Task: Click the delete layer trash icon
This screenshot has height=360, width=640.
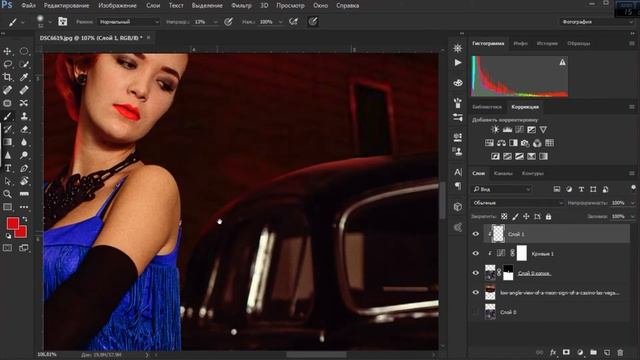Action: click(620, 352)
